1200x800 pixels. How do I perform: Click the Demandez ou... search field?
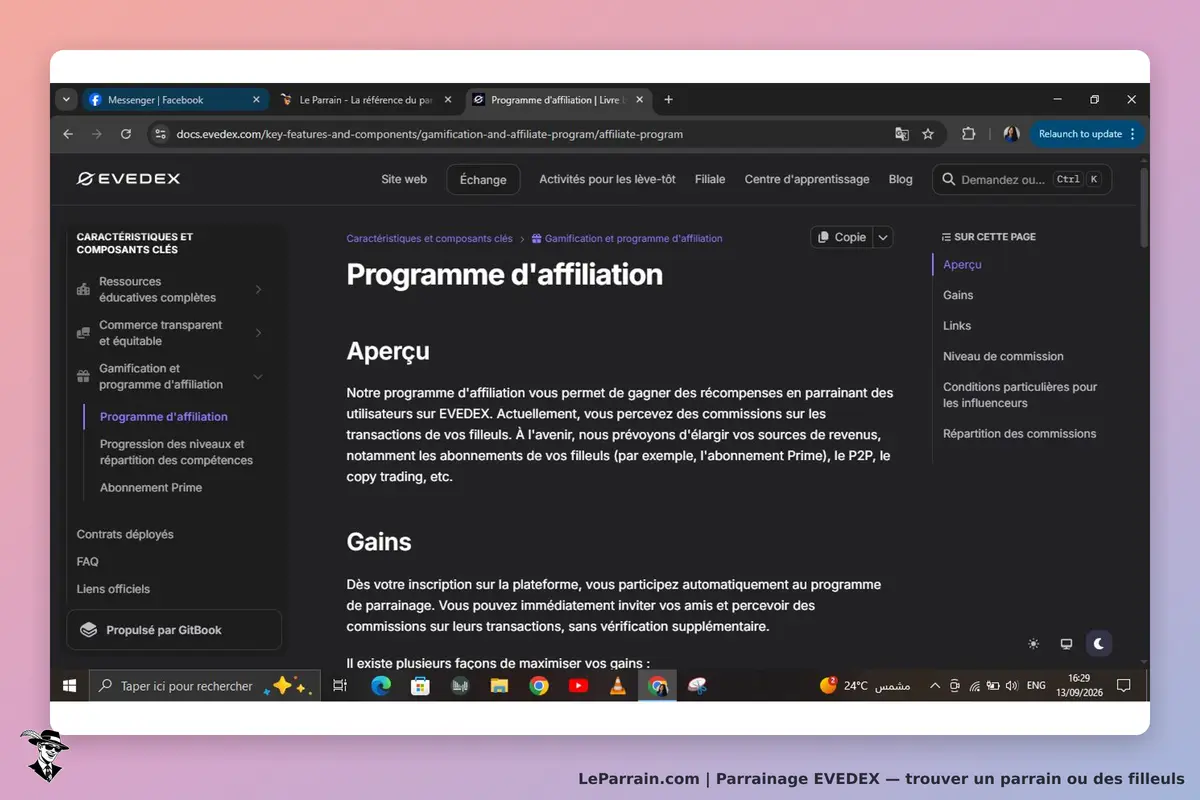pyautogui.click(x=1022, y=180)
